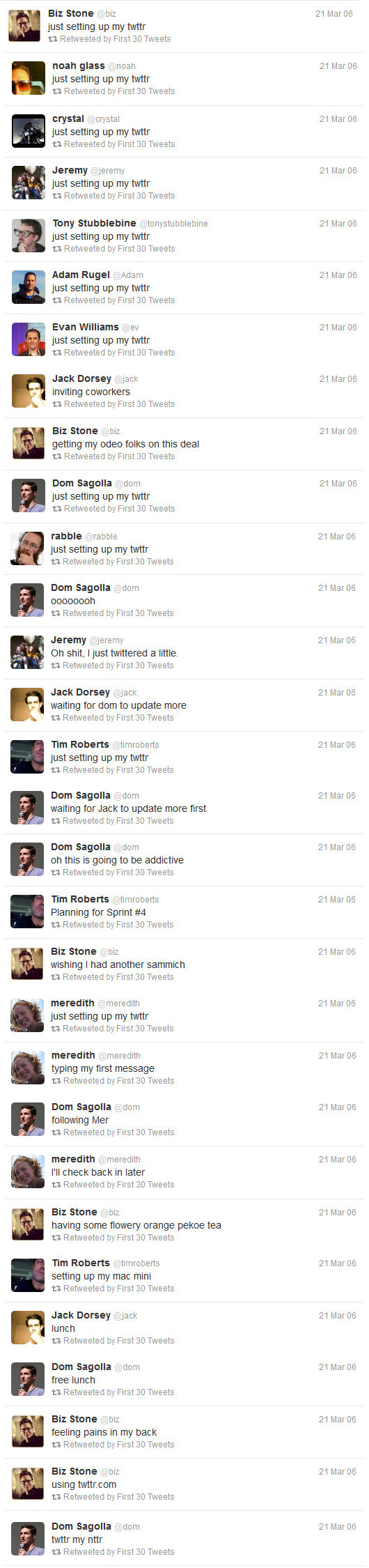This screenshot has width=369, height=1568.
Task: Open Tim Roberts' avatar beside 'setting up my mac mini'
Action: pos(28,1275)
